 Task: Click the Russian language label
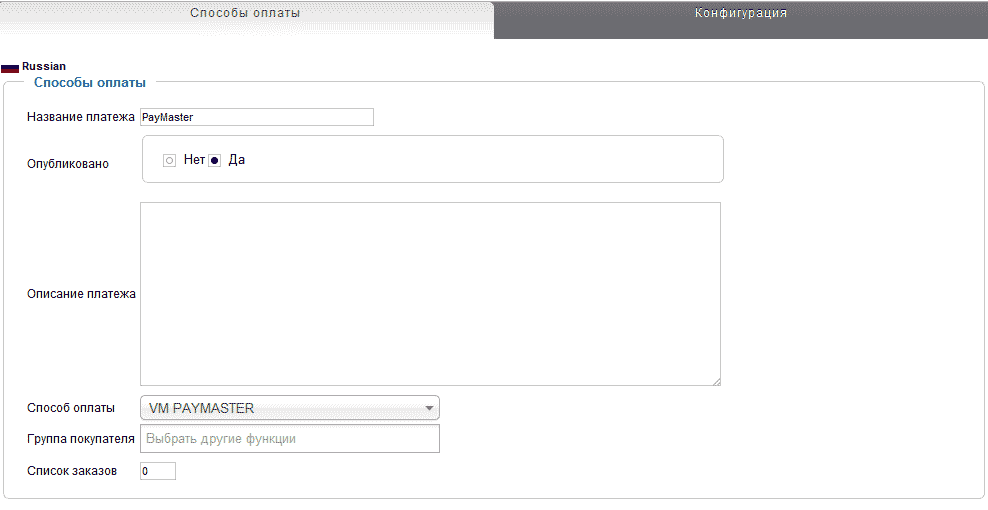click(44, 67)
